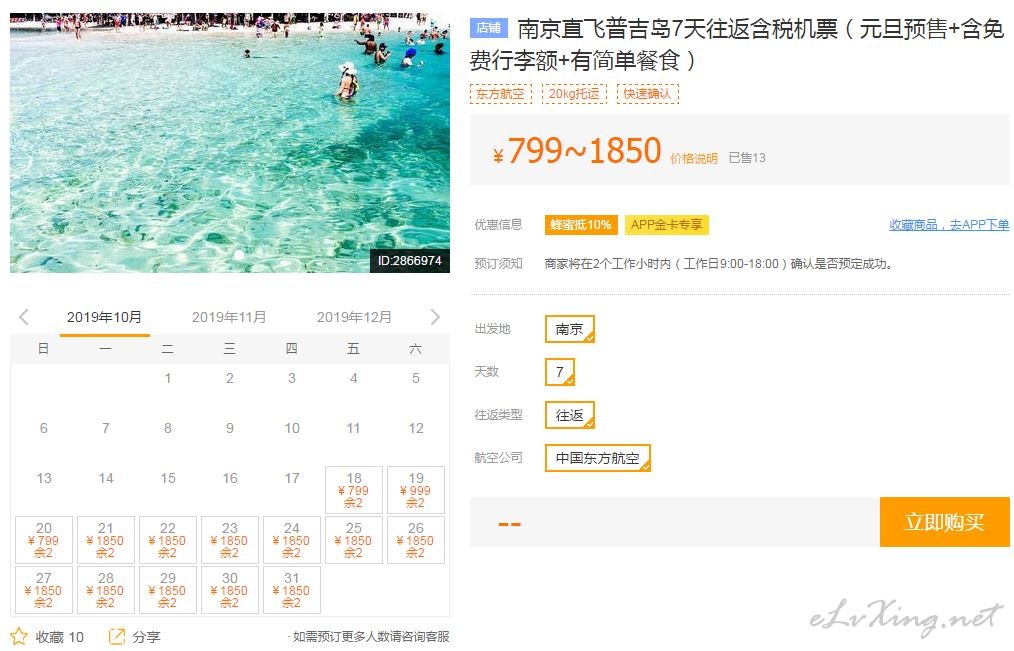Click the blue 店铺 shop badge
1014x651 pixels.
[489, 28]
